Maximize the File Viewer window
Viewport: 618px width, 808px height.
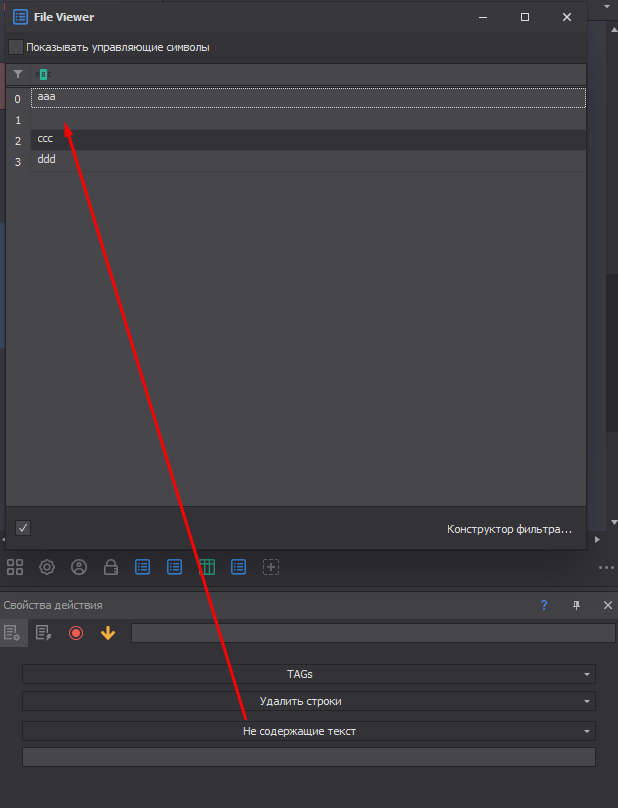525,17
